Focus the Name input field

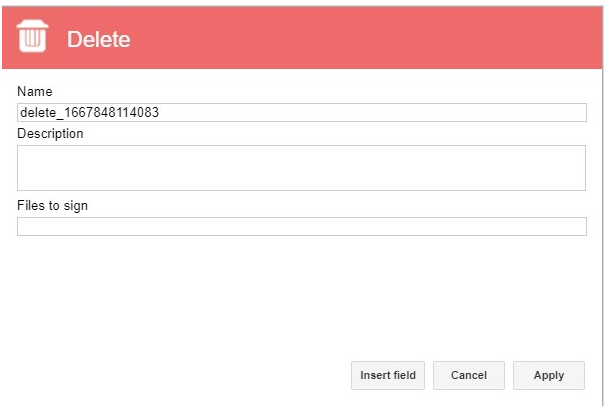(302, 113)
